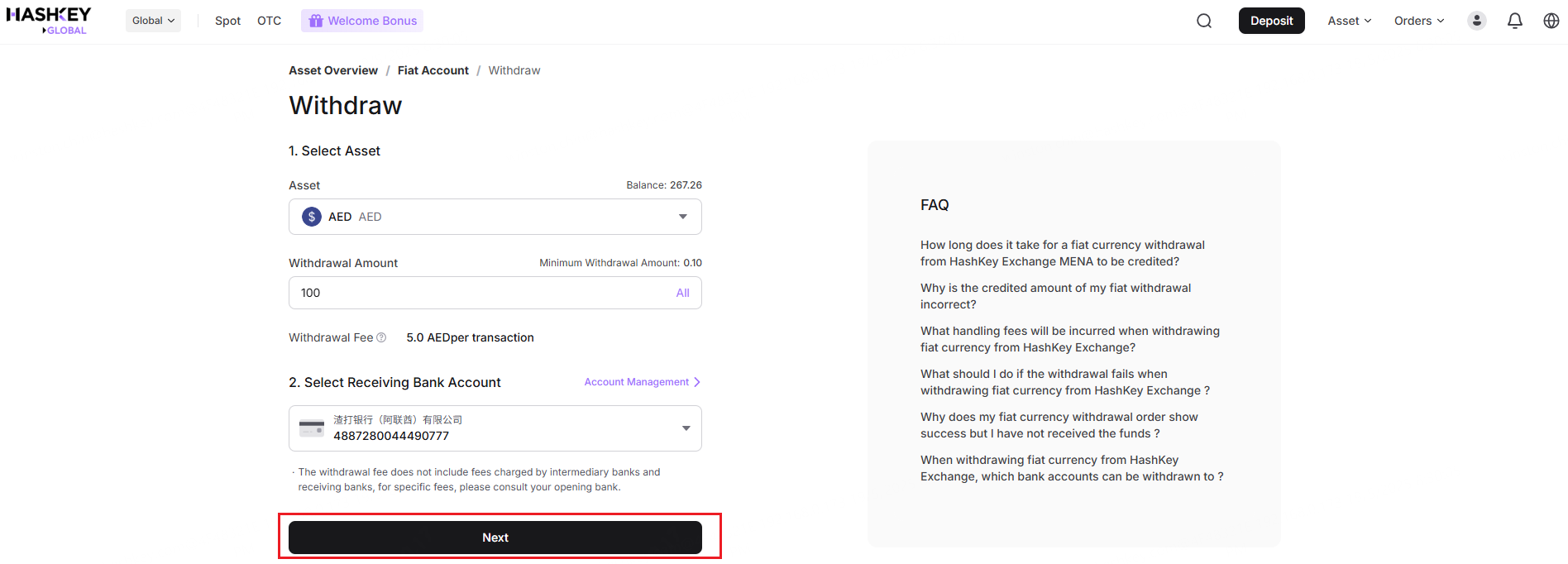Image resolution: width=1568 pixels, height=564 pixels.
Task: Click the Deposit button
Action: (x=1271, y=21)
